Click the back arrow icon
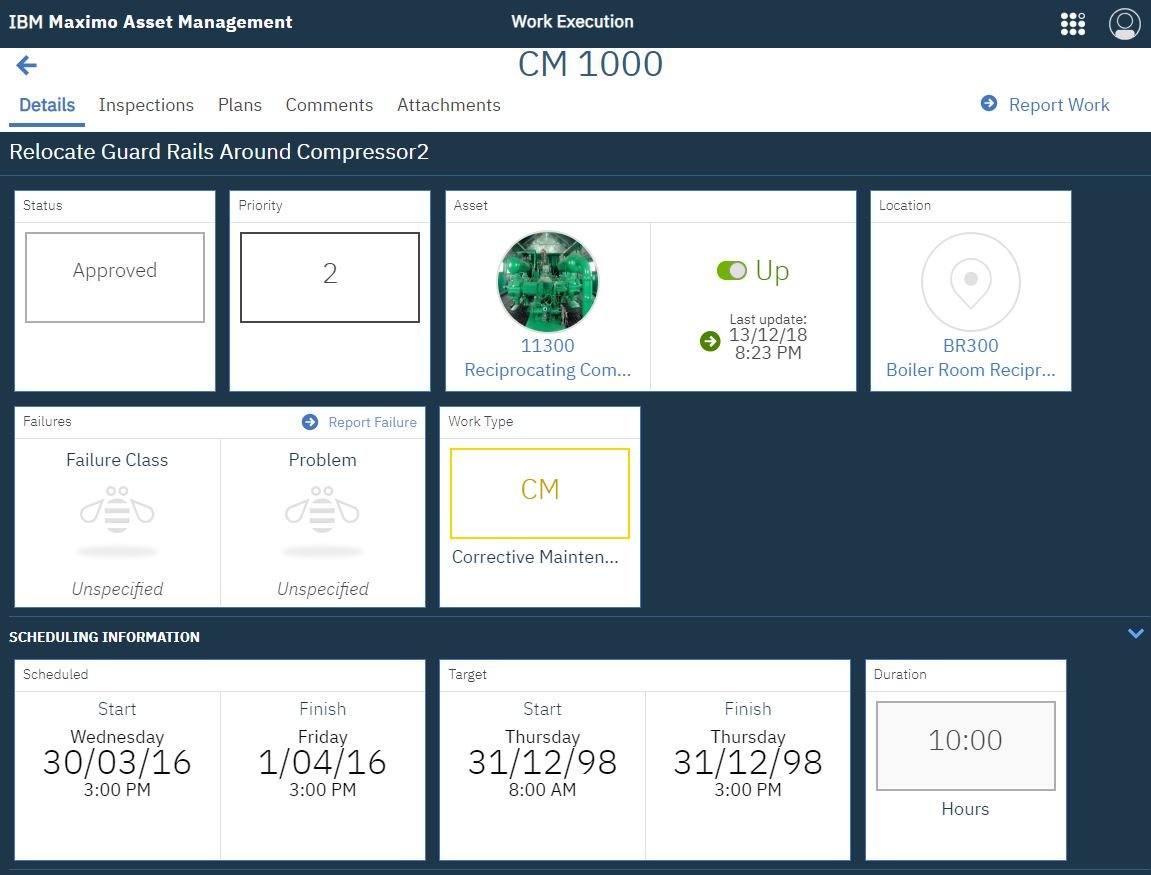This screenshot has width=1151, height=875. (26, 66)
